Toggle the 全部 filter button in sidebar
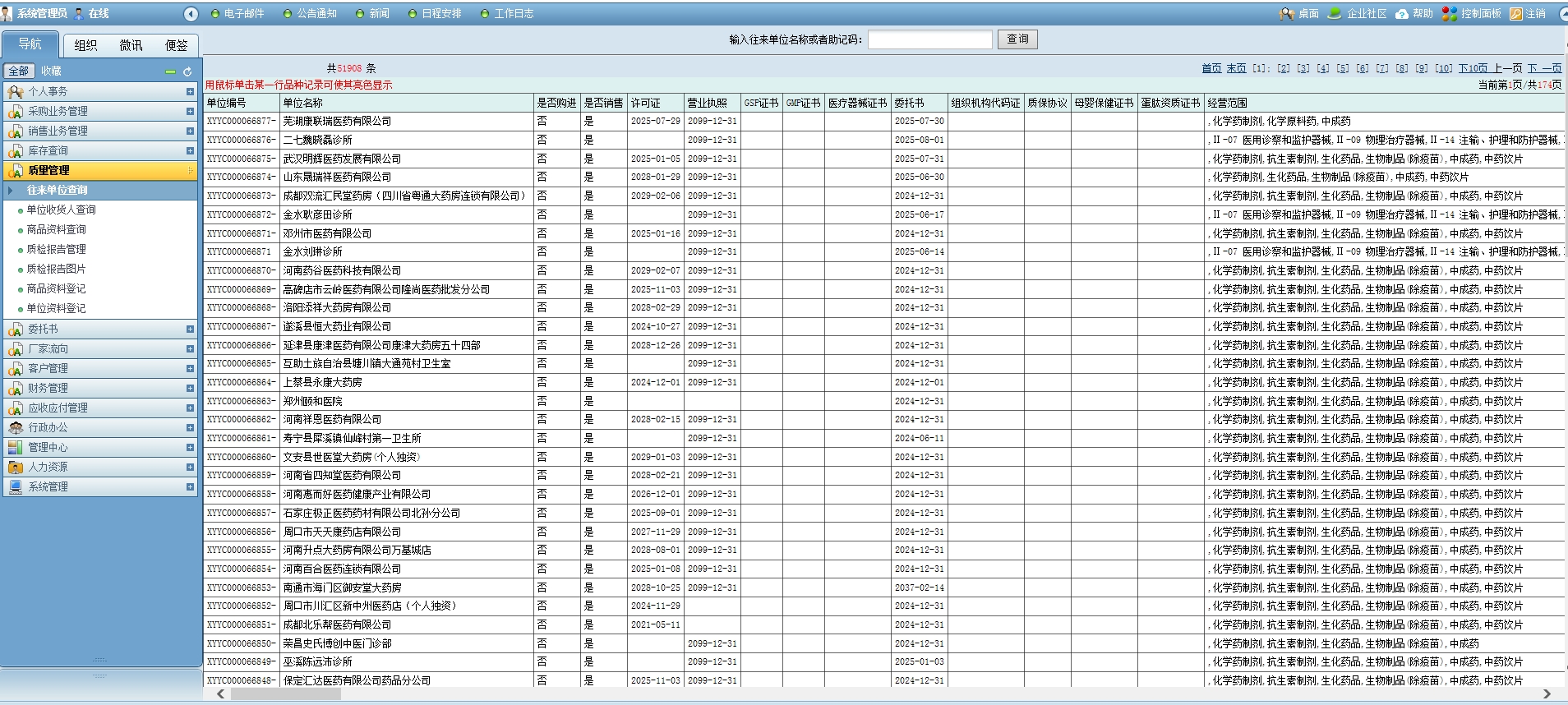The image size is (1568, 705). point(18,71)
